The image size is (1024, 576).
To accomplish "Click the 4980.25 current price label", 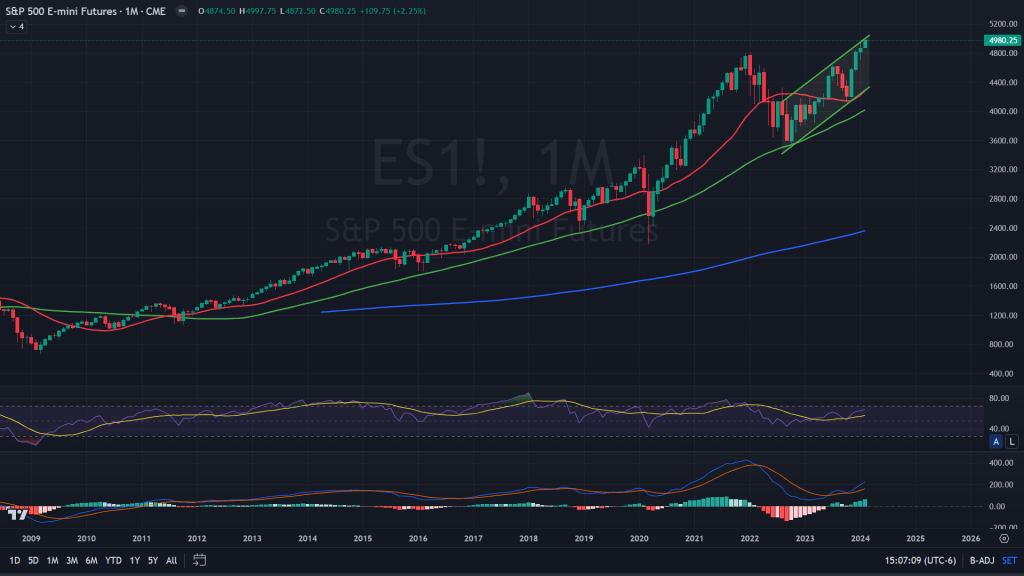I will [x=1001, y=40].
